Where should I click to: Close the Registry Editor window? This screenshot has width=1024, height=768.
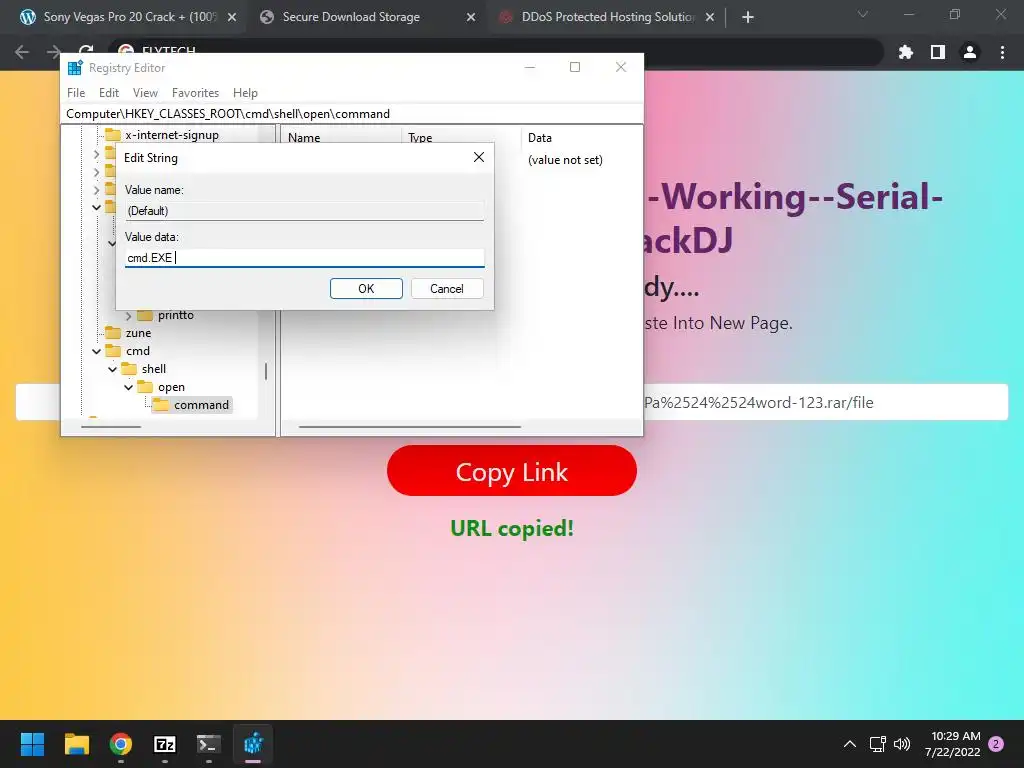pos(620,67)
